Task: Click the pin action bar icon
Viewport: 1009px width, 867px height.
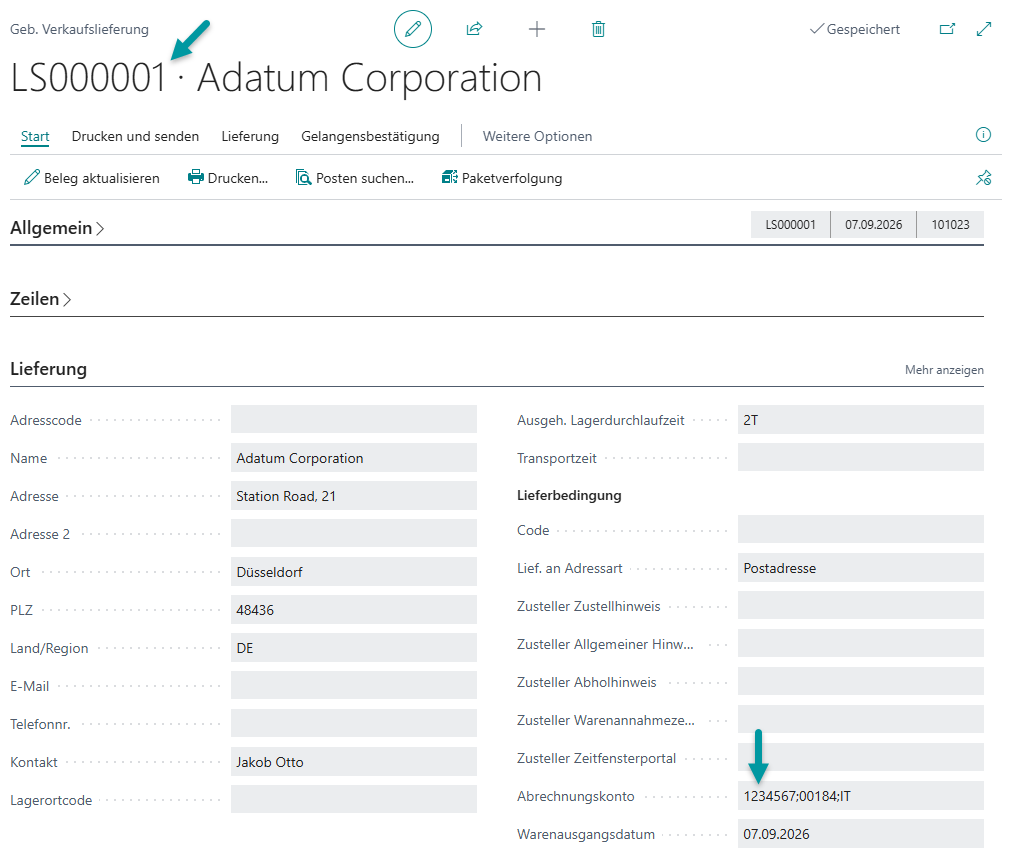Action: (983, 178)
